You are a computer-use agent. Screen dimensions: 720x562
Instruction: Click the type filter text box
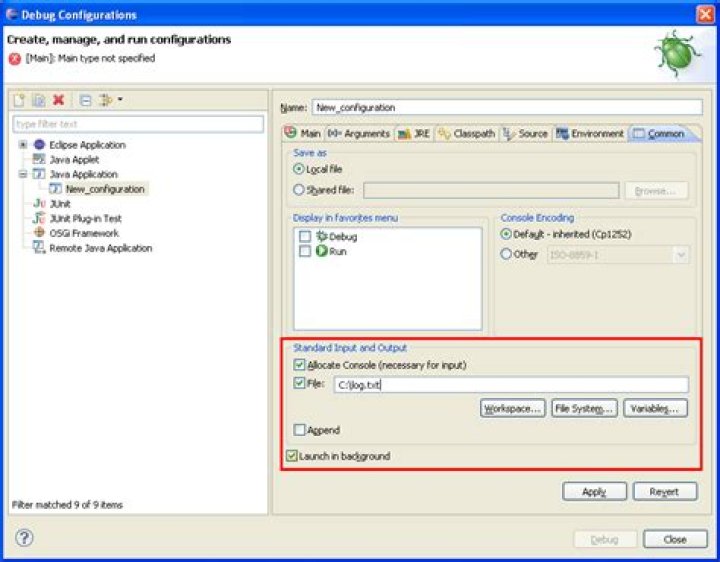[138, 124]
